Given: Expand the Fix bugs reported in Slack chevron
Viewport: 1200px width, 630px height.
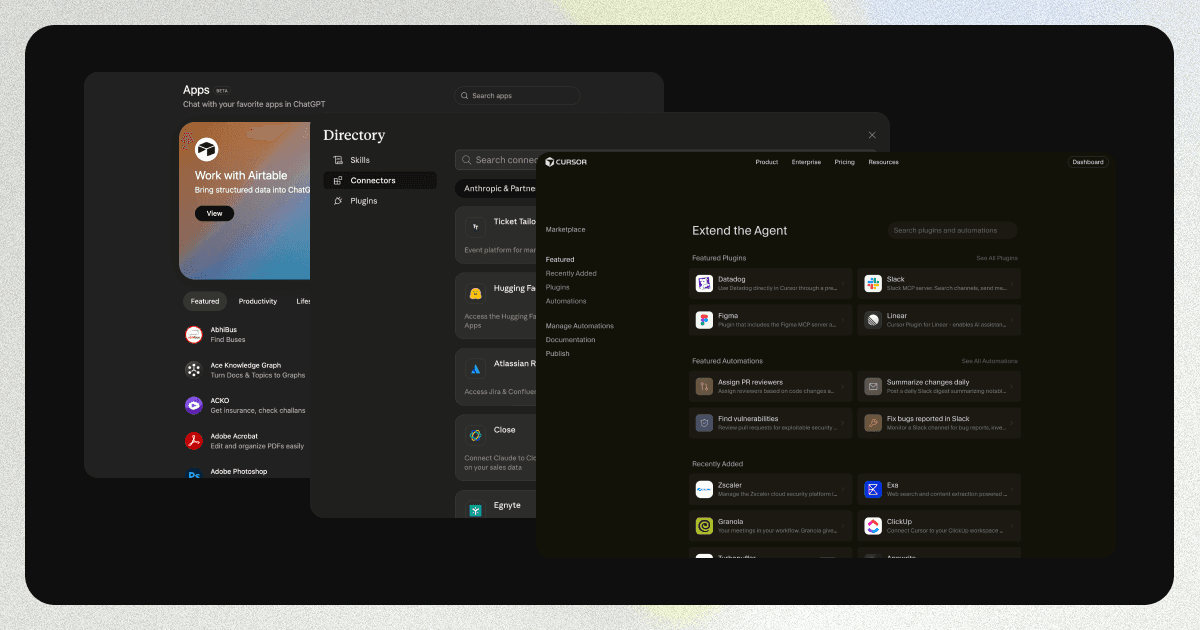Looking at the screenshot, I should pos(1012,423).
